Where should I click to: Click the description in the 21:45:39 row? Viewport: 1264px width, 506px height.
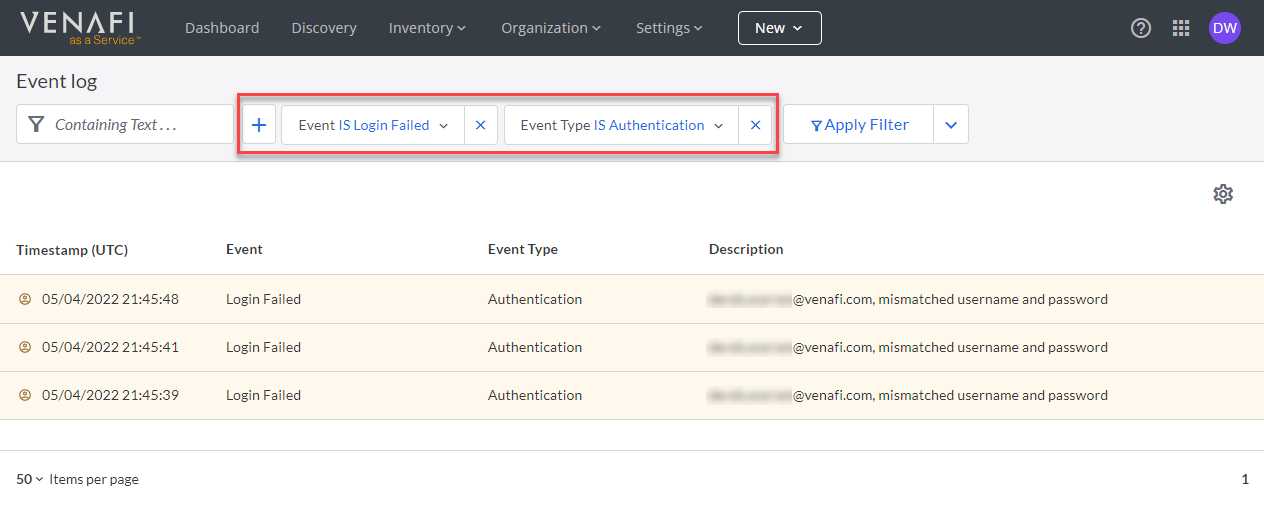[x=908, y=395]
